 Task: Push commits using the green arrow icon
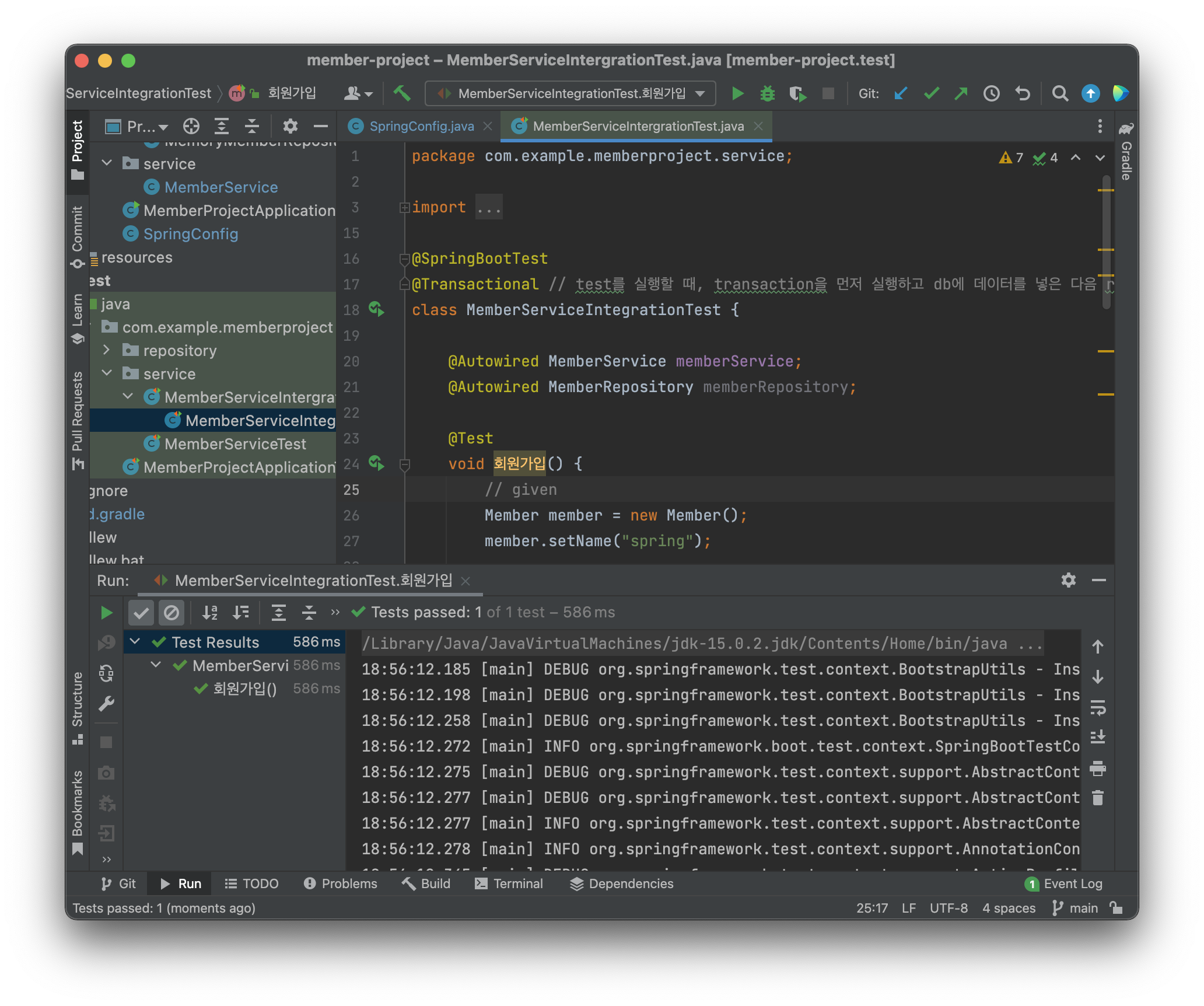(961, 93)
